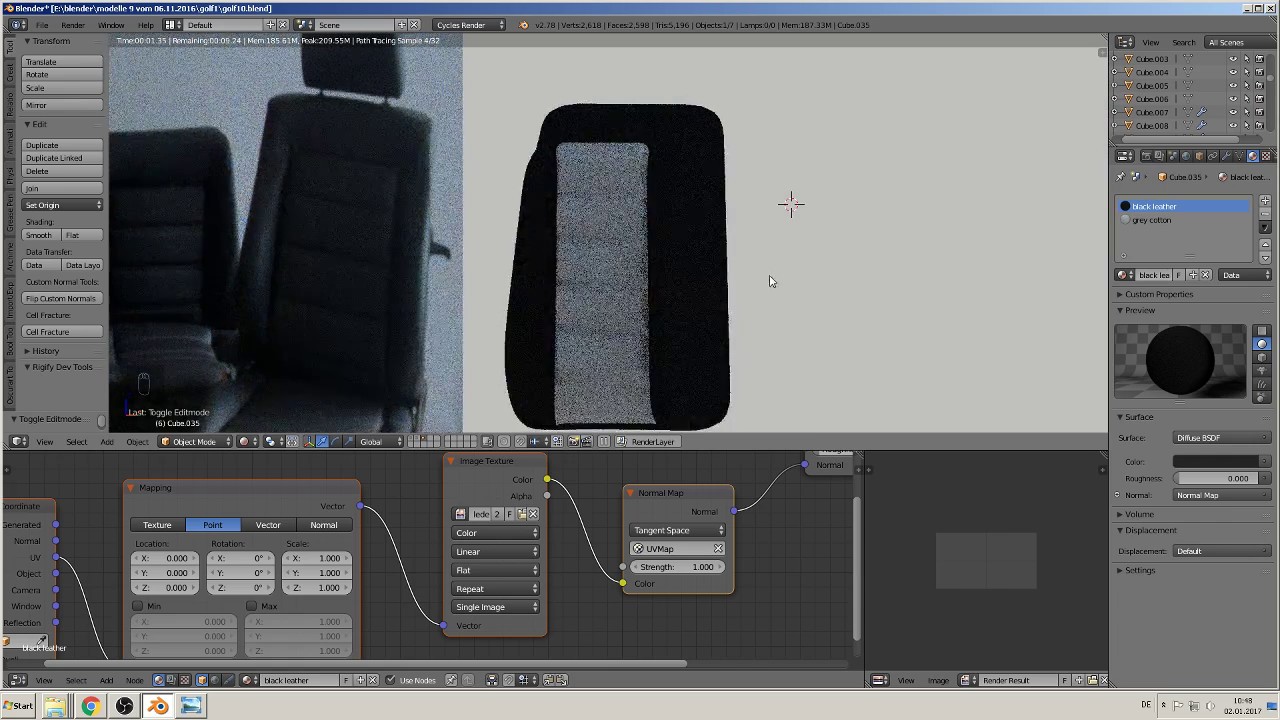Select the Texture tab in Mapping node

pos(157,525)
